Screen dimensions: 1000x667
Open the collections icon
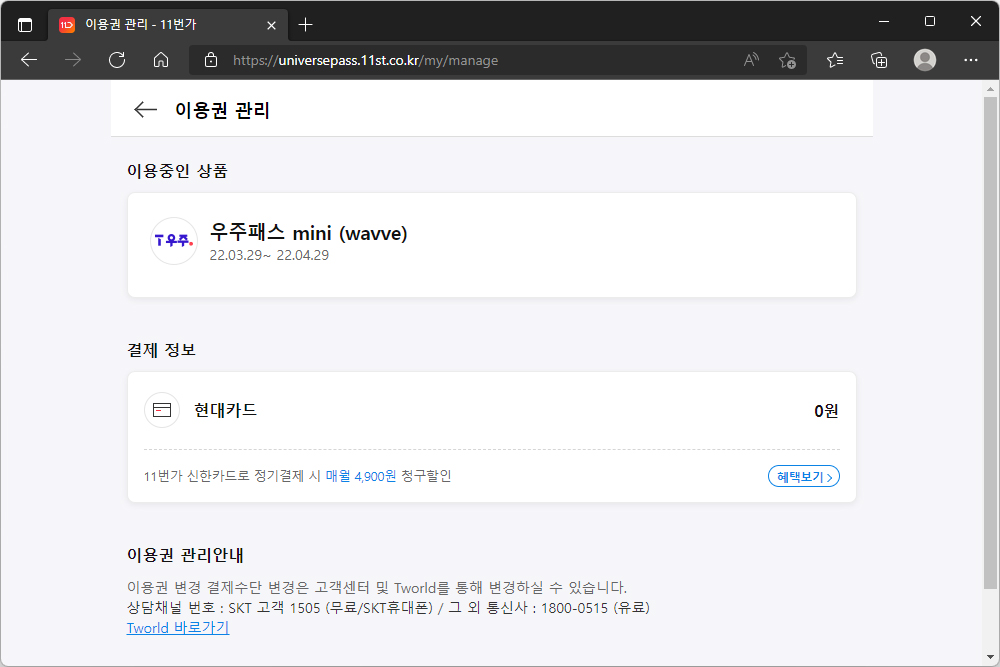[x=879, y=60]
